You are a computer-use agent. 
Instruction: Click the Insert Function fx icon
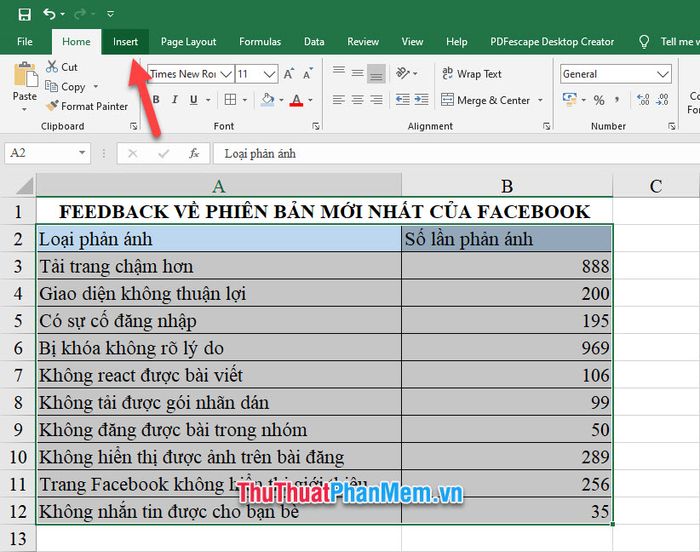tap(194, 153)
